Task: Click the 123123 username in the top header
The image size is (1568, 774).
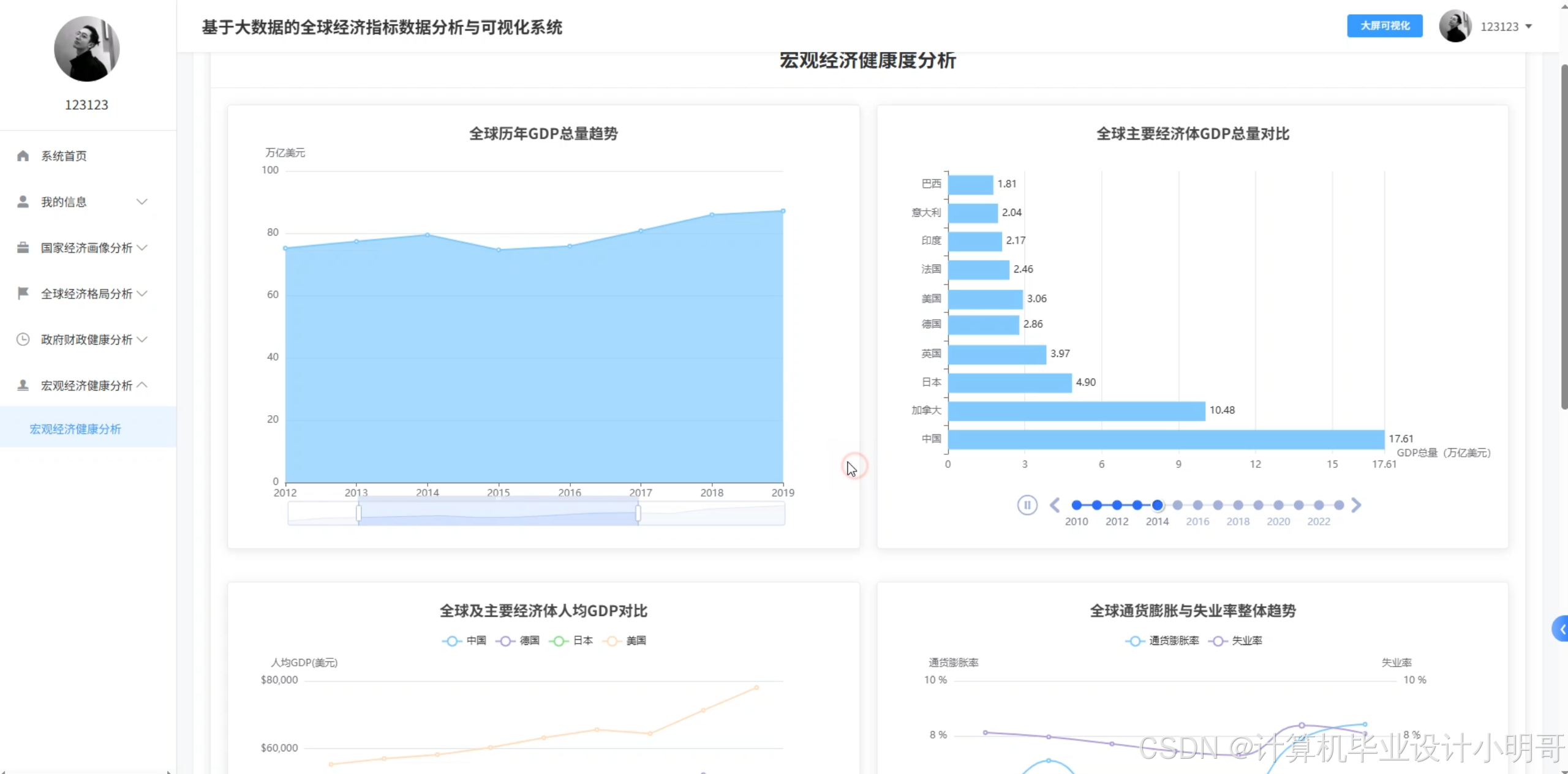Action: point(1499,26)
